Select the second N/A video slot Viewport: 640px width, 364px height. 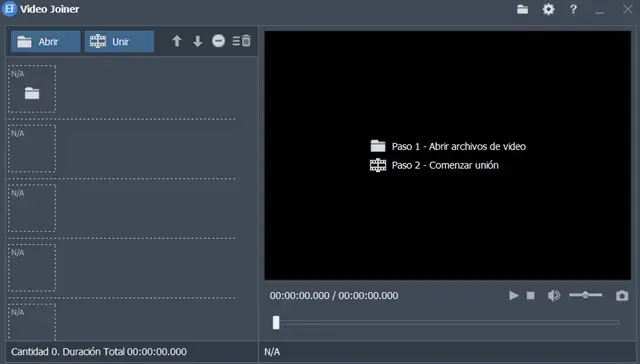(32, 149)
